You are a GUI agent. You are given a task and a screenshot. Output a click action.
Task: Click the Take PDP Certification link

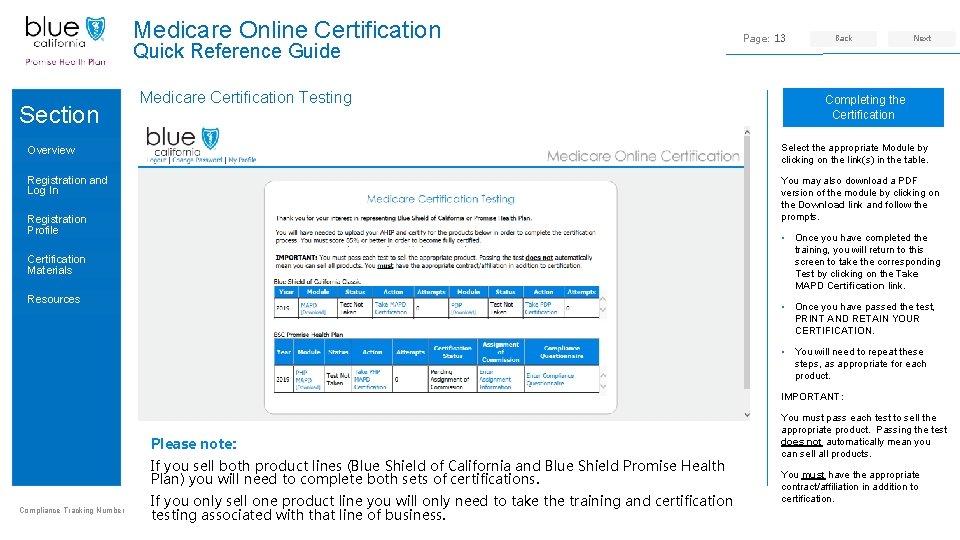pyautogui.click(x=541, y=308)
